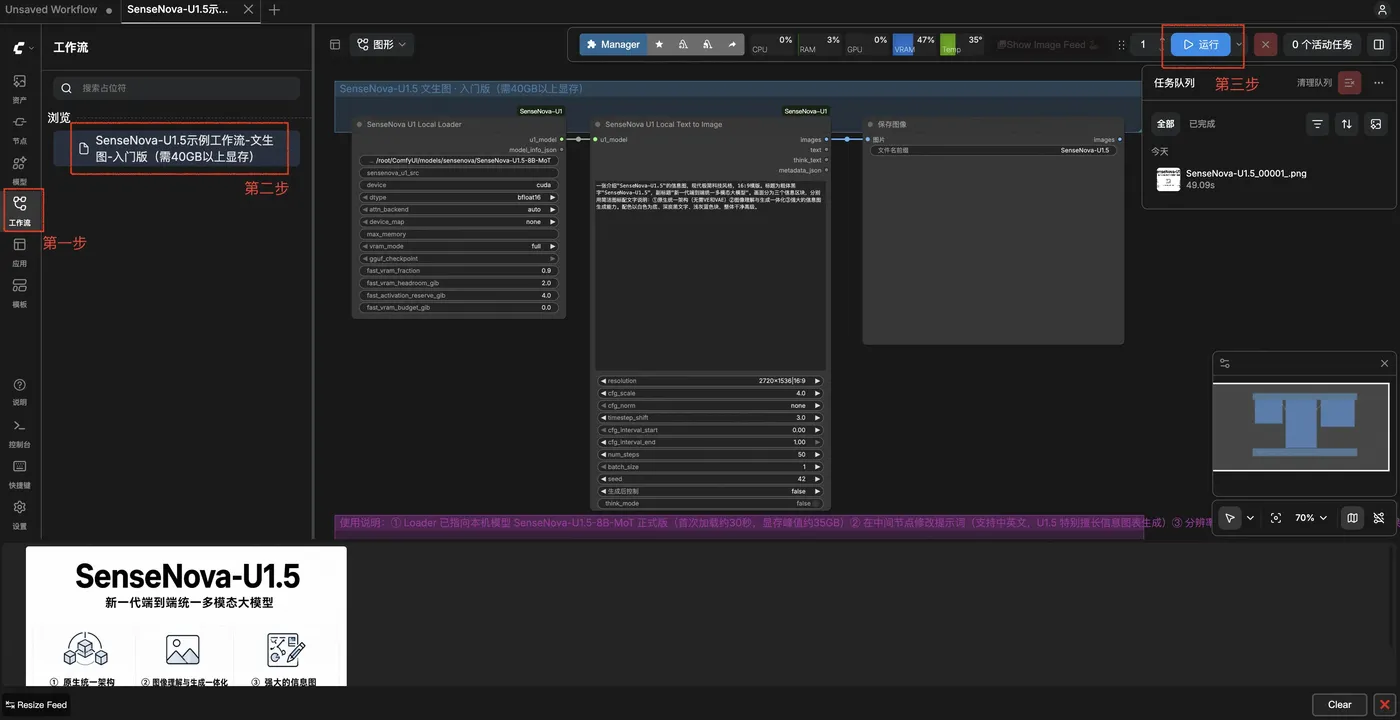Open SenseNova-U1.5示例工作流 in the workflow list
The image size is (1400, 720).
tap(176, 148)
